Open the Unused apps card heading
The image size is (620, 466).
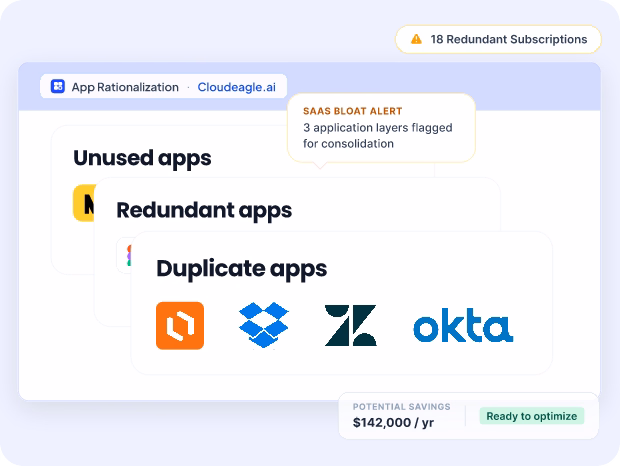[x=142, y=158]
